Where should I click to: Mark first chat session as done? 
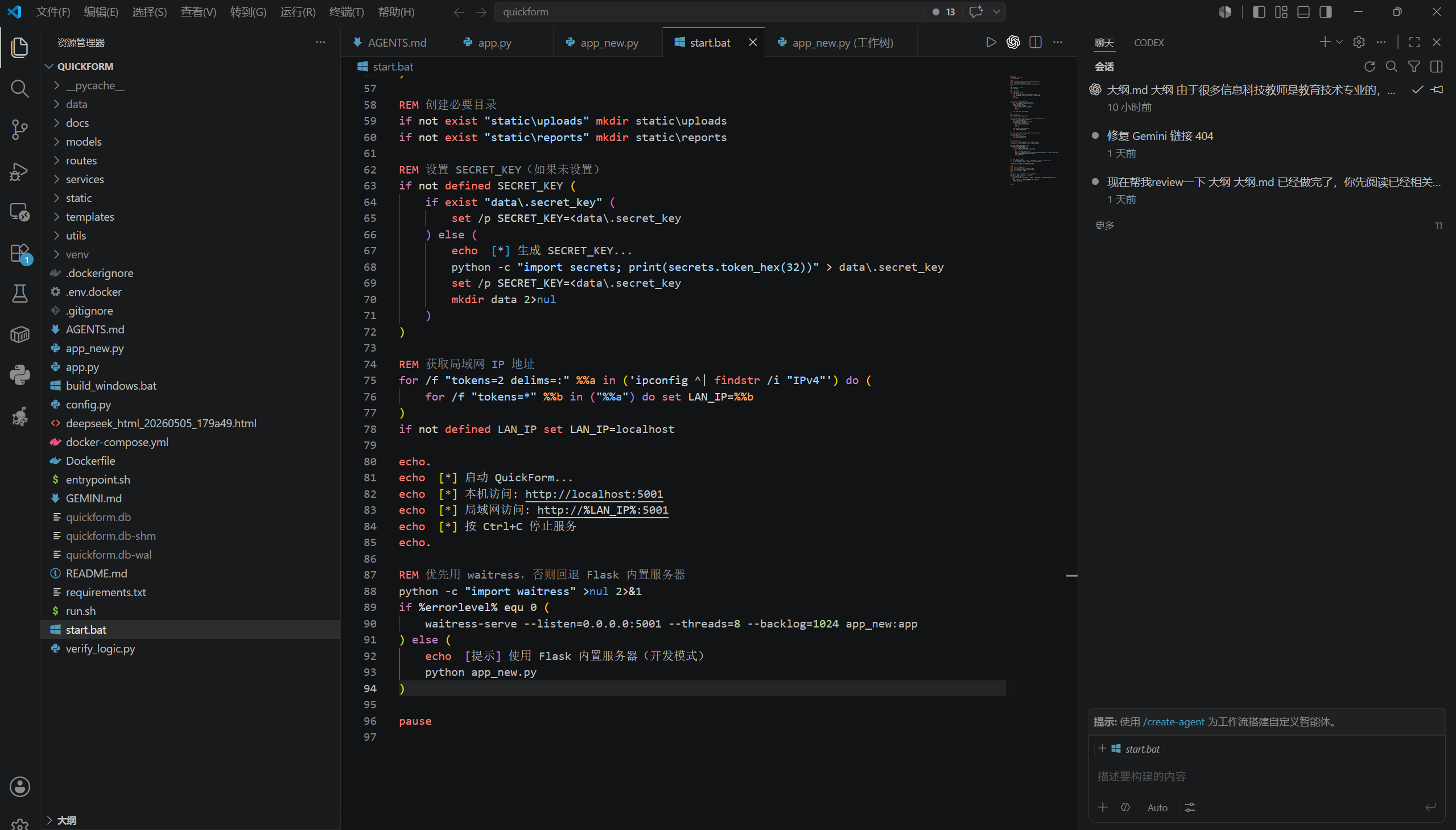(1417, 89)
